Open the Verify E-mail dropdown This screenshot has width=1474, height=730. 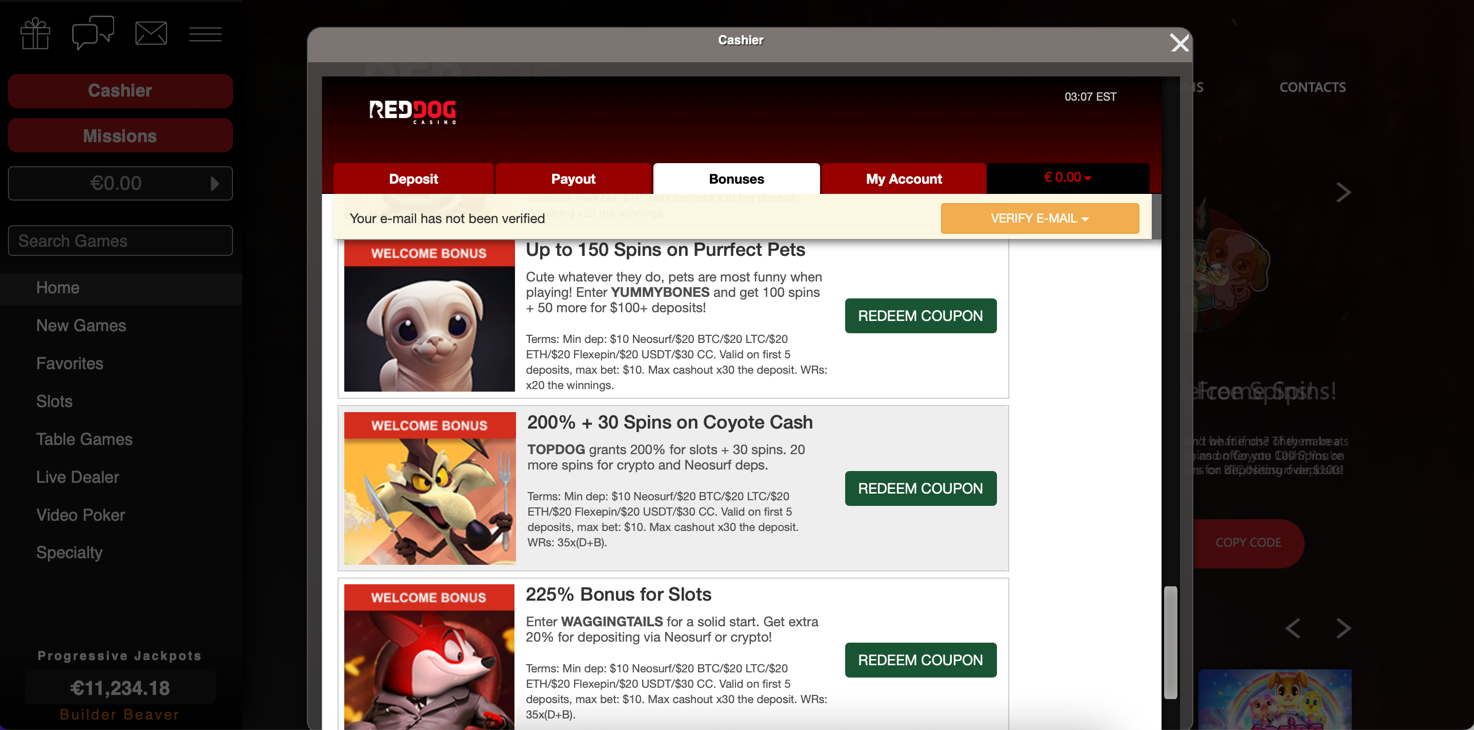[1040, 219]
